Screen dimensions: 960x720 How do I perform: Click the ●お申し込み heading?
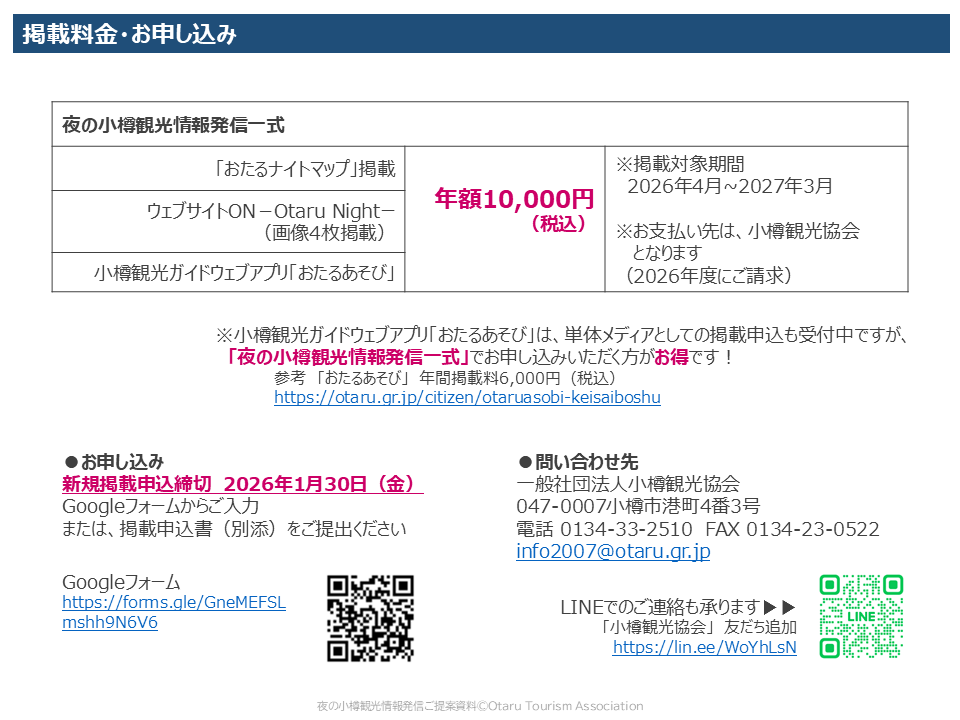point(113,462)
